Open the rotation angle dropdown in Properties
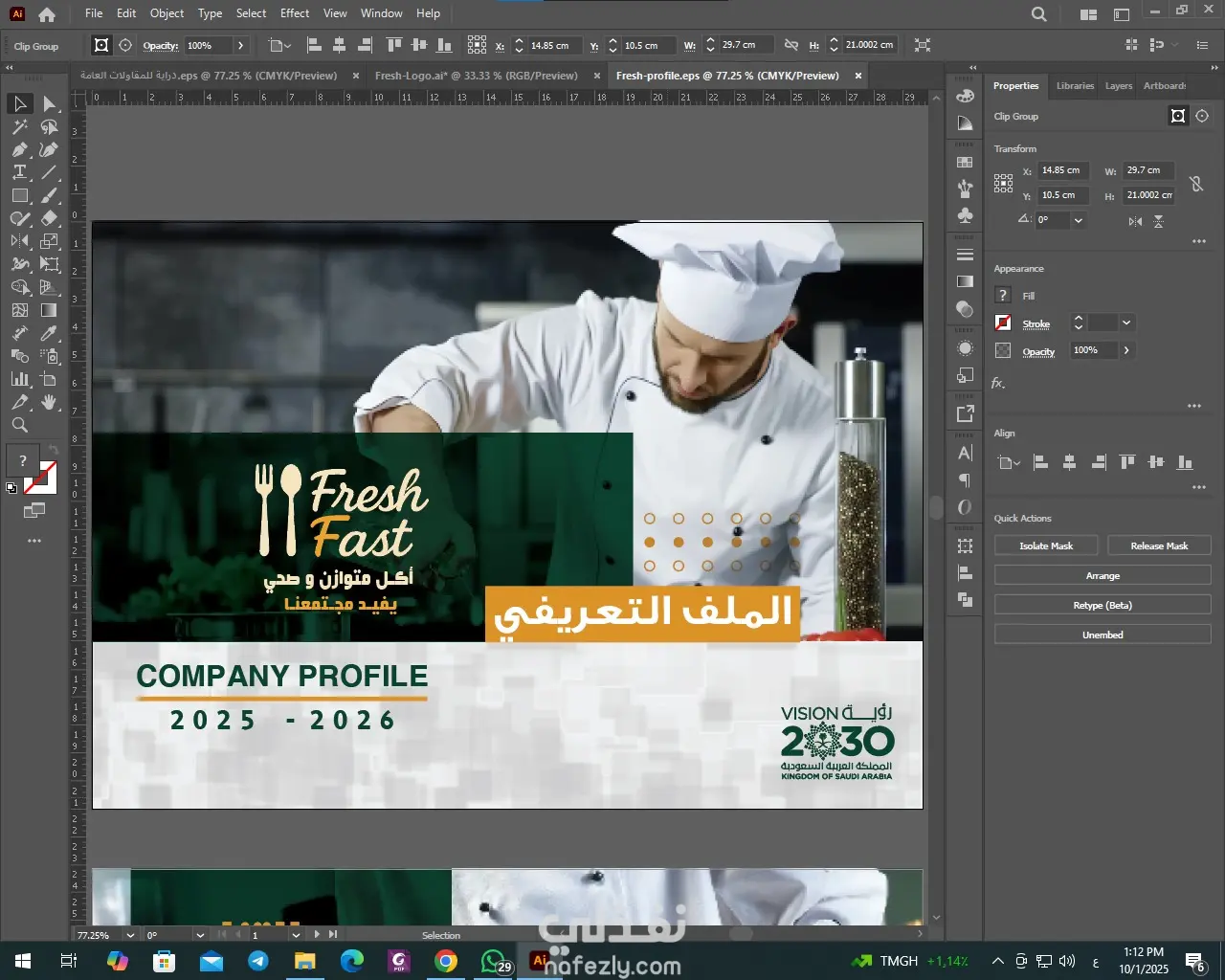1225x980 pixels. [x=1079, y=220]
